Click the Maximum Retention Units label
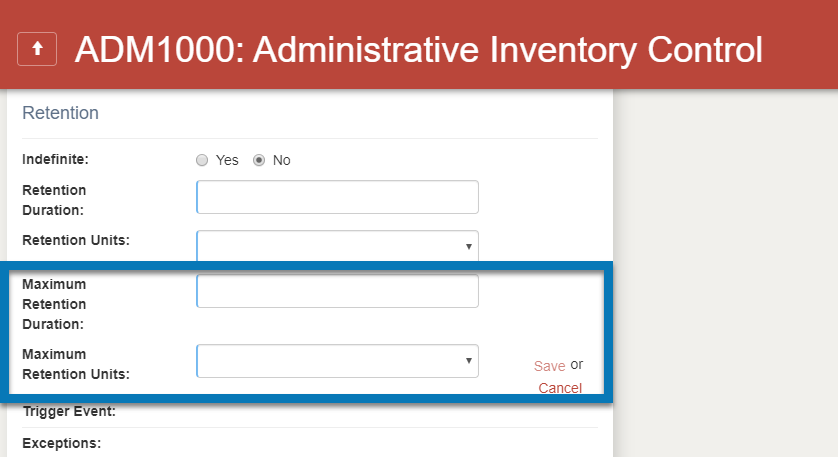Image resolution: width=838 pixels, height=457 pixels. pyautogui.click(x=76, y=364)
